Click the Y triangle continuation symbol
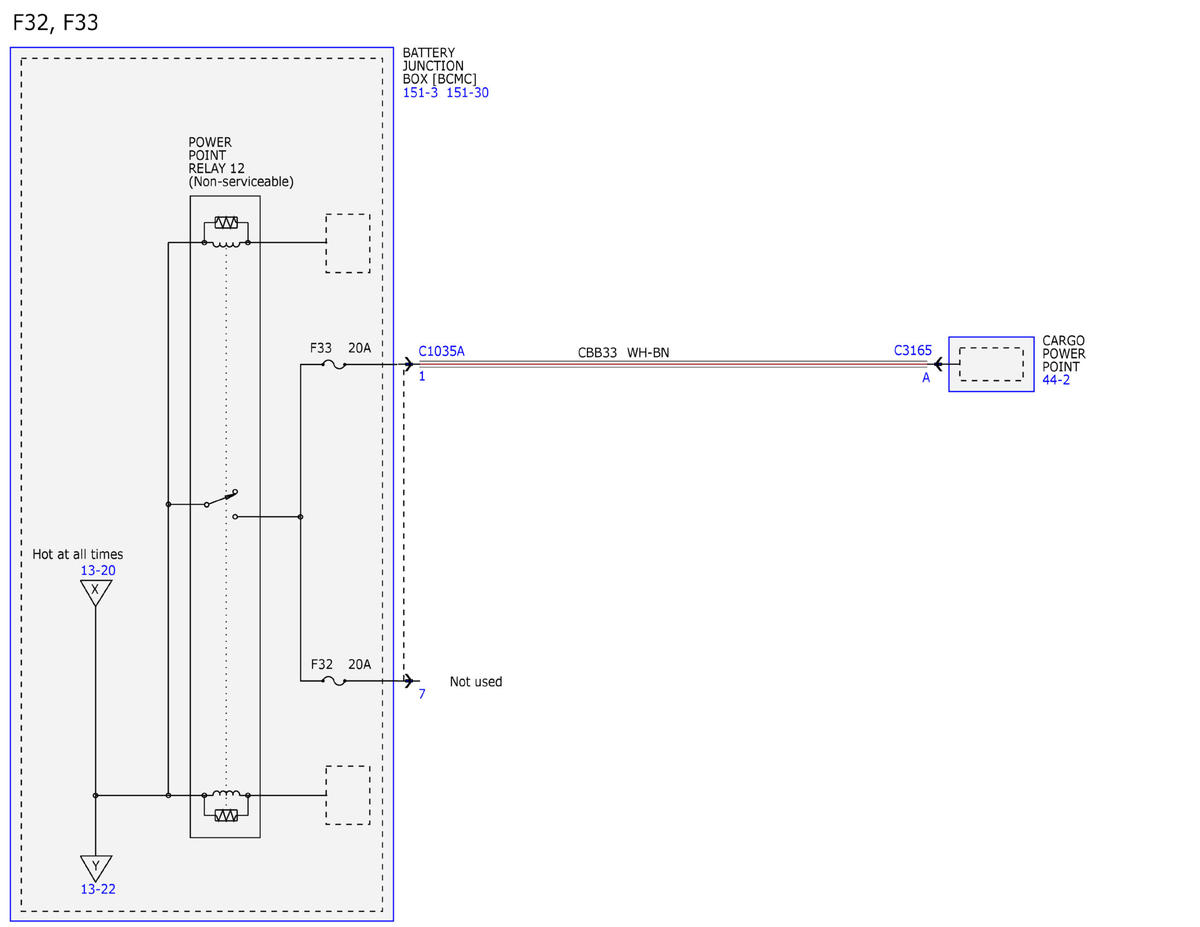 tap(95, 866)
